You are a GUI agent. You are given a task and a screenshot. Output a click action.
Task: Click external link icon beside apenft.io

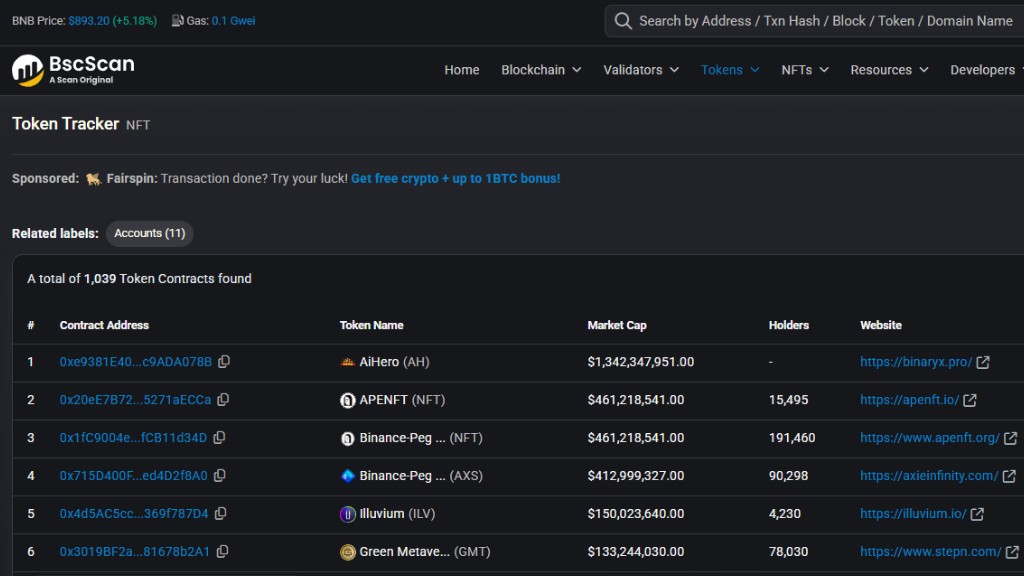(x=970, y=400)
